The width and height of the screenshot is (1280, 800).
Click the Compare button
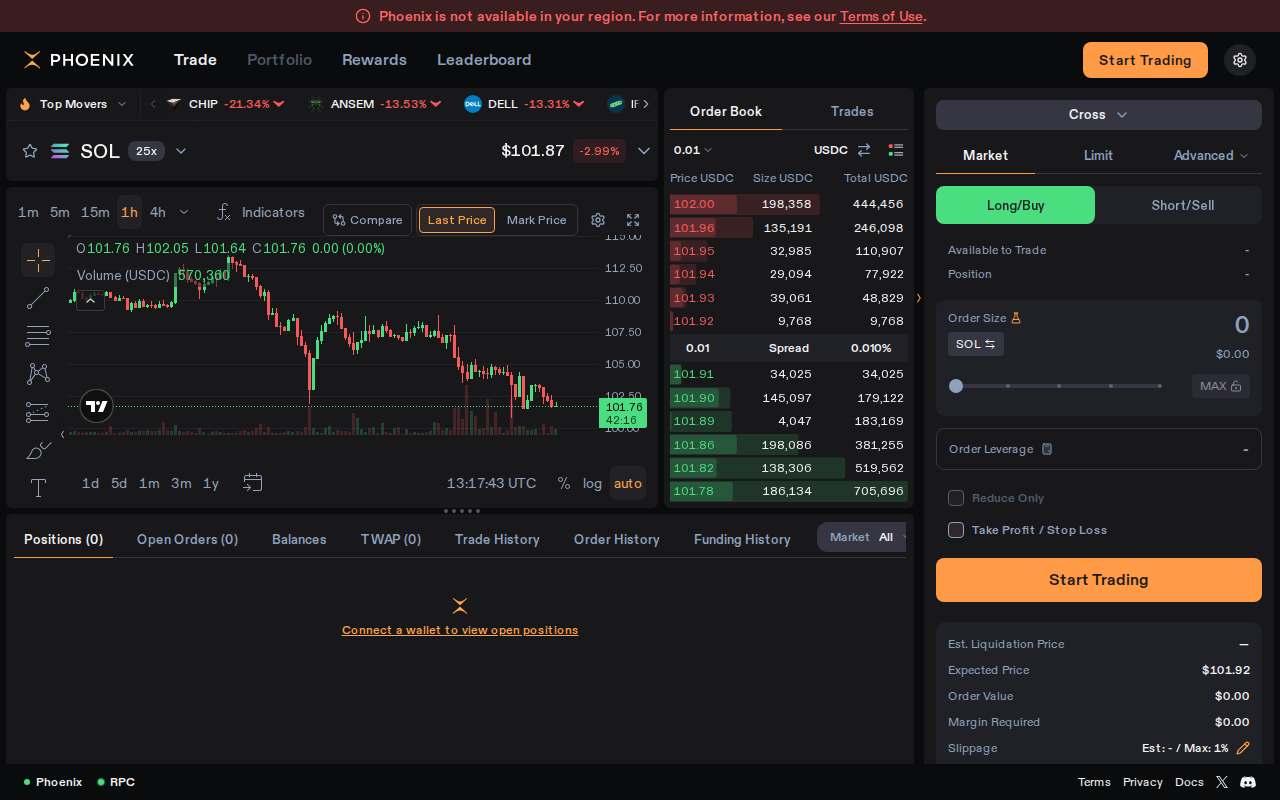[368, 220]
